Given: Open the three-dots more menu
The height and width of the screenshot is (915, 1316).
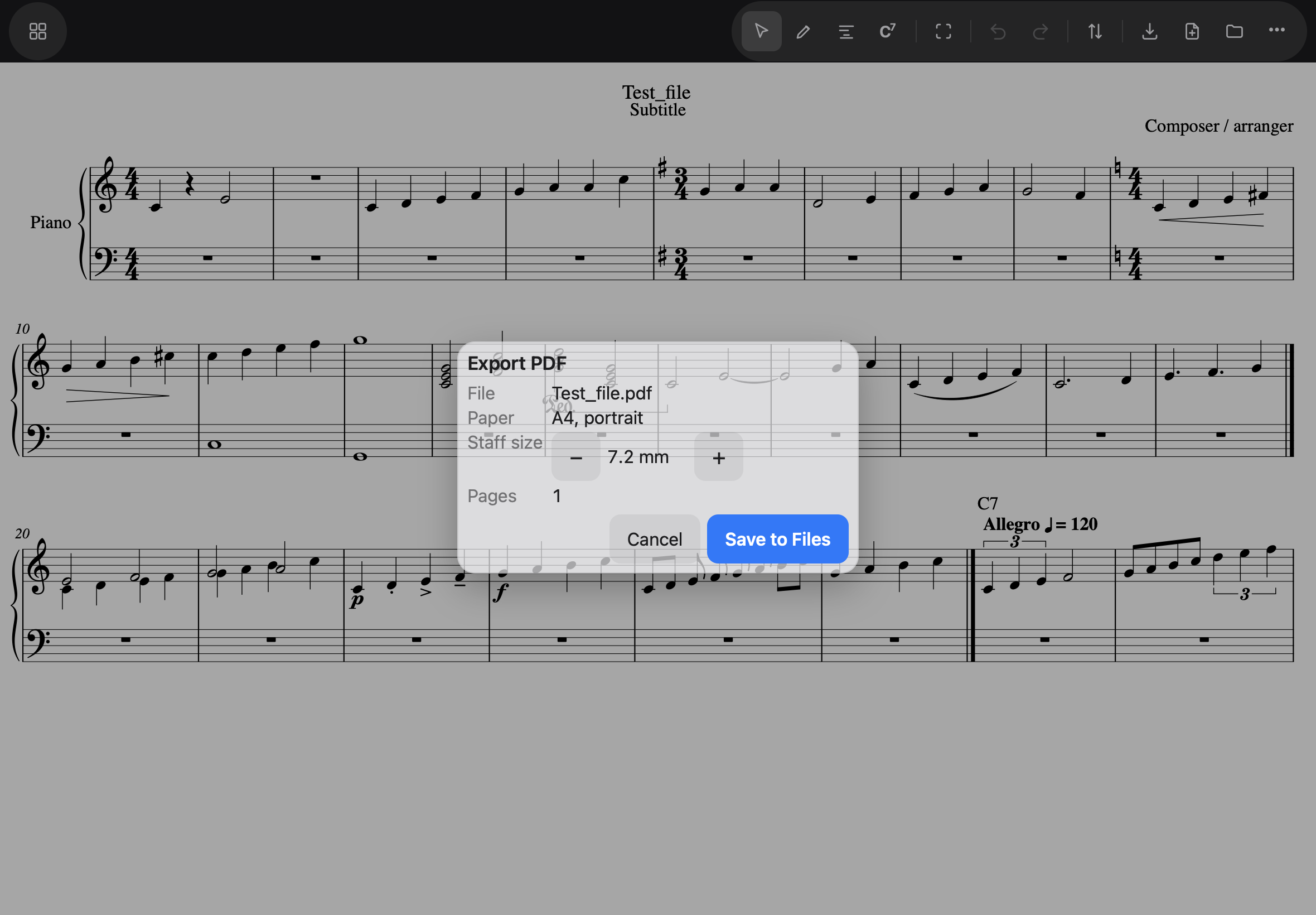Looking at the screenshot, I should (x=1277, y=30).
